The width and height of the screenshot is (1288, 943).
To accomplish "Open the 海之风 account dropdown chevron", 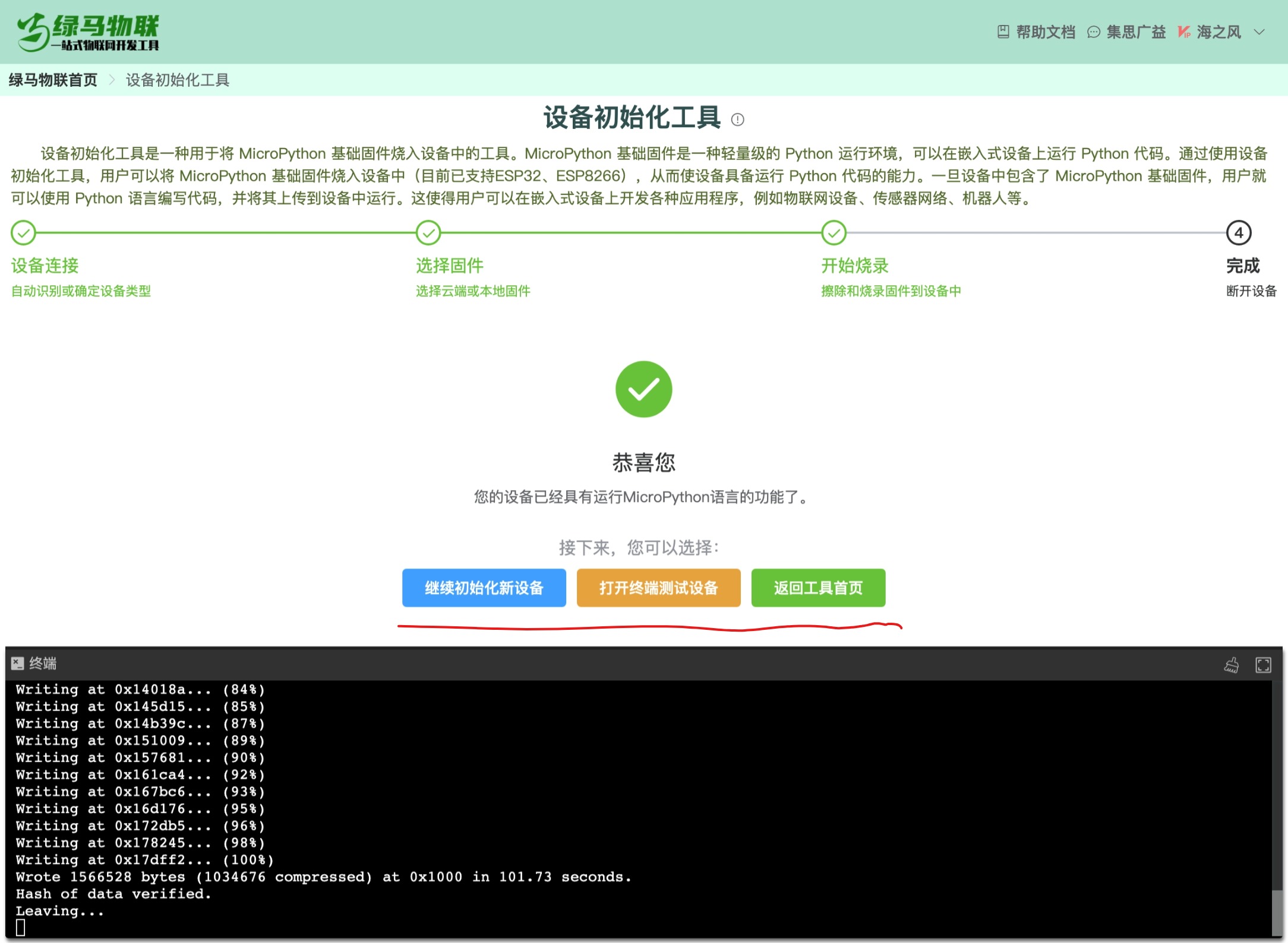I will [x=1261, y=33].
